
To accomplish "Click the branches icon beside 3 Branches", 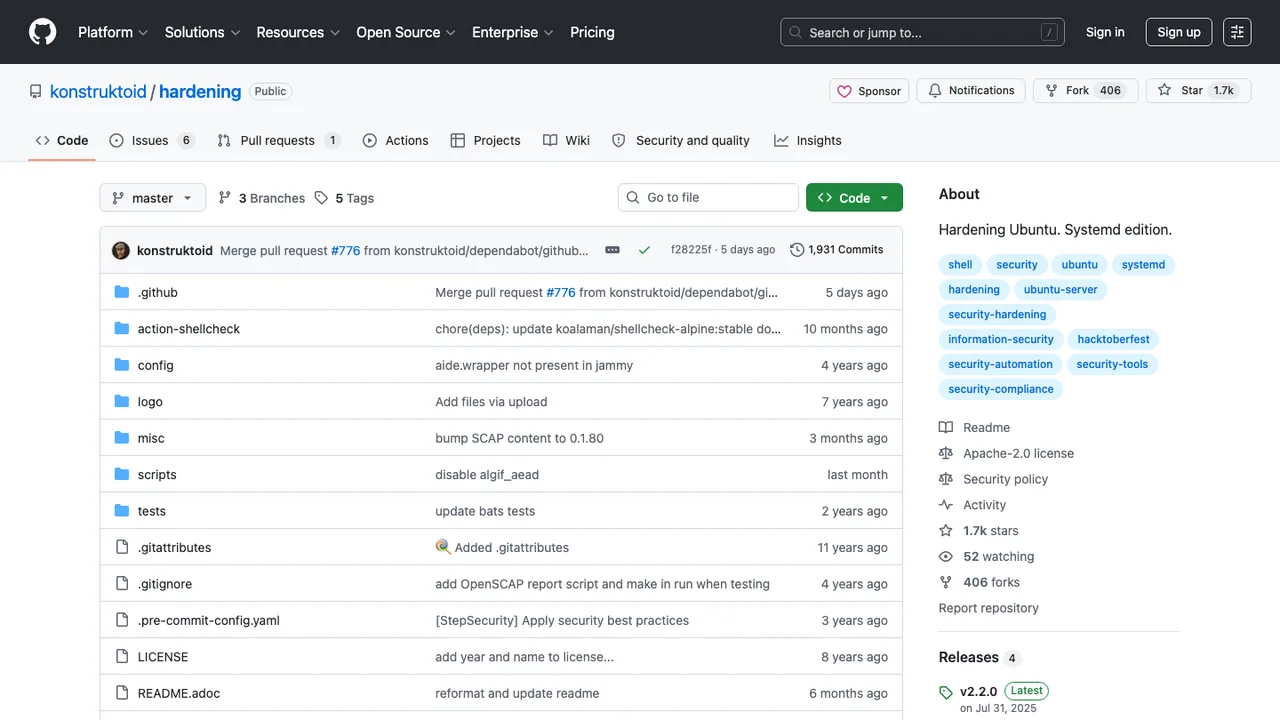I will pos(225,198).
